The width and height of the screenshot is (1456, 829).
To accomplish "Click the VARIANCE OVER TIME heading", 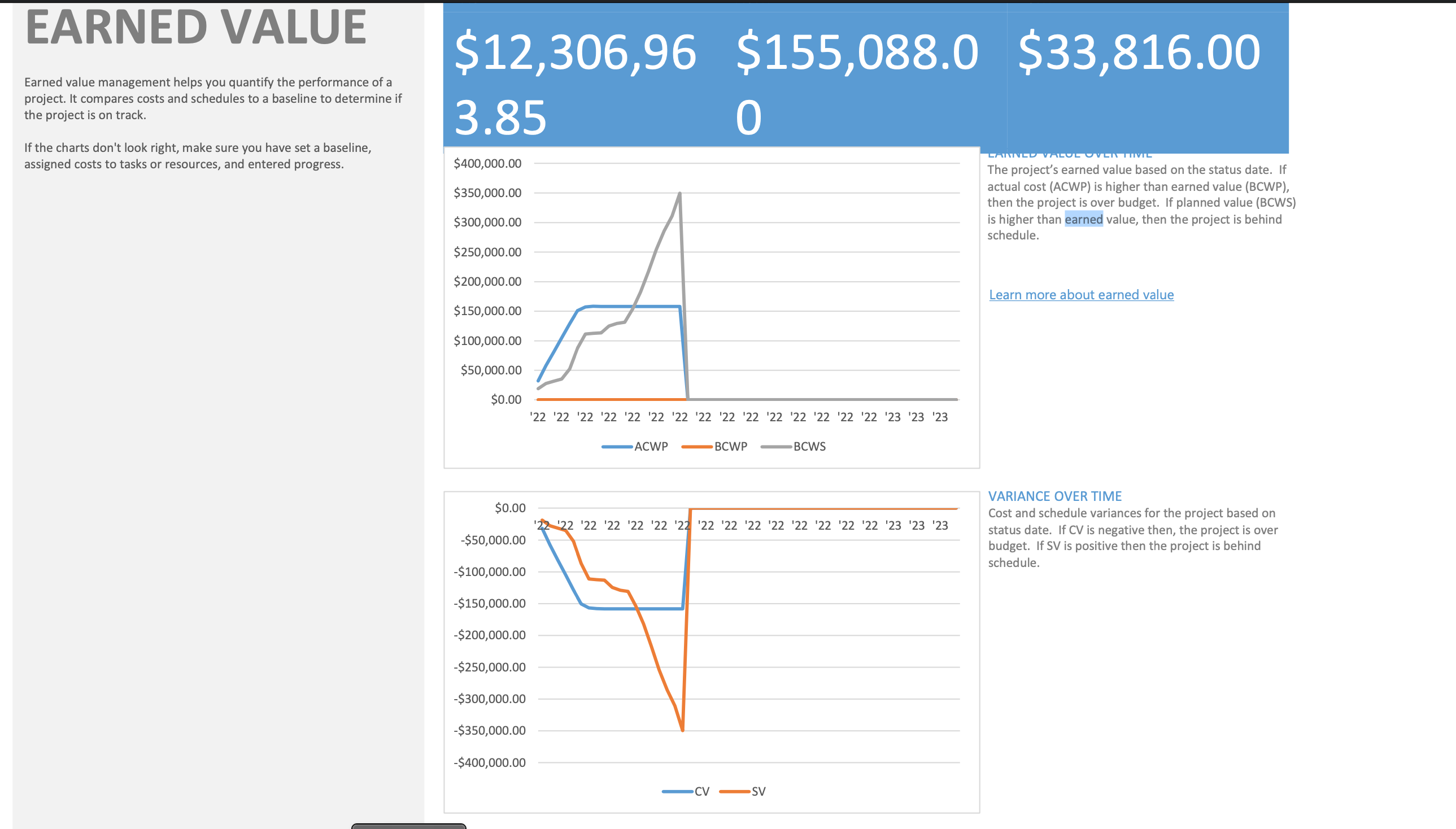I will [x=1054, y=496].
